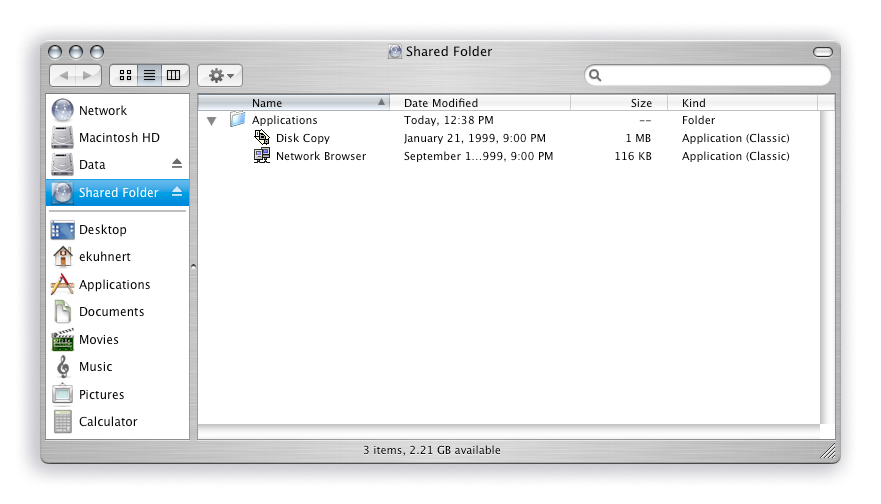Viewport: 881px width, 504px height.
Task: Click the window resize grip corner
Action: 827,451
